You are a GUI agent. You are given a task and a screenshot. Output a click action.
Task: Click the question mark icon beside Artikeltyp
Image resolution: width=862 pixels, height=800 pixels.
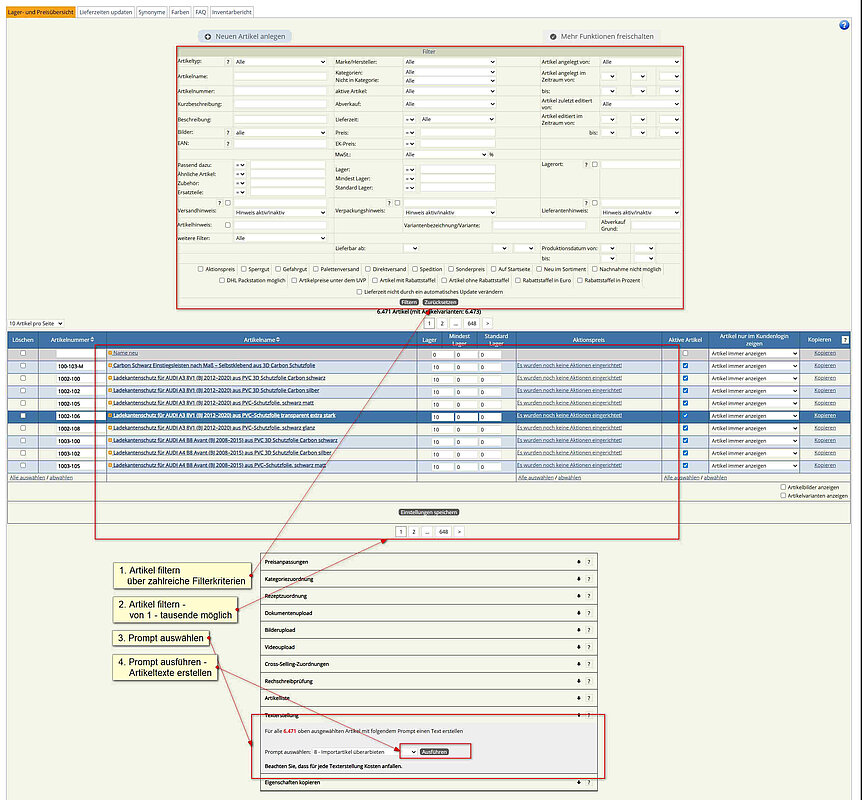(228, 62)
